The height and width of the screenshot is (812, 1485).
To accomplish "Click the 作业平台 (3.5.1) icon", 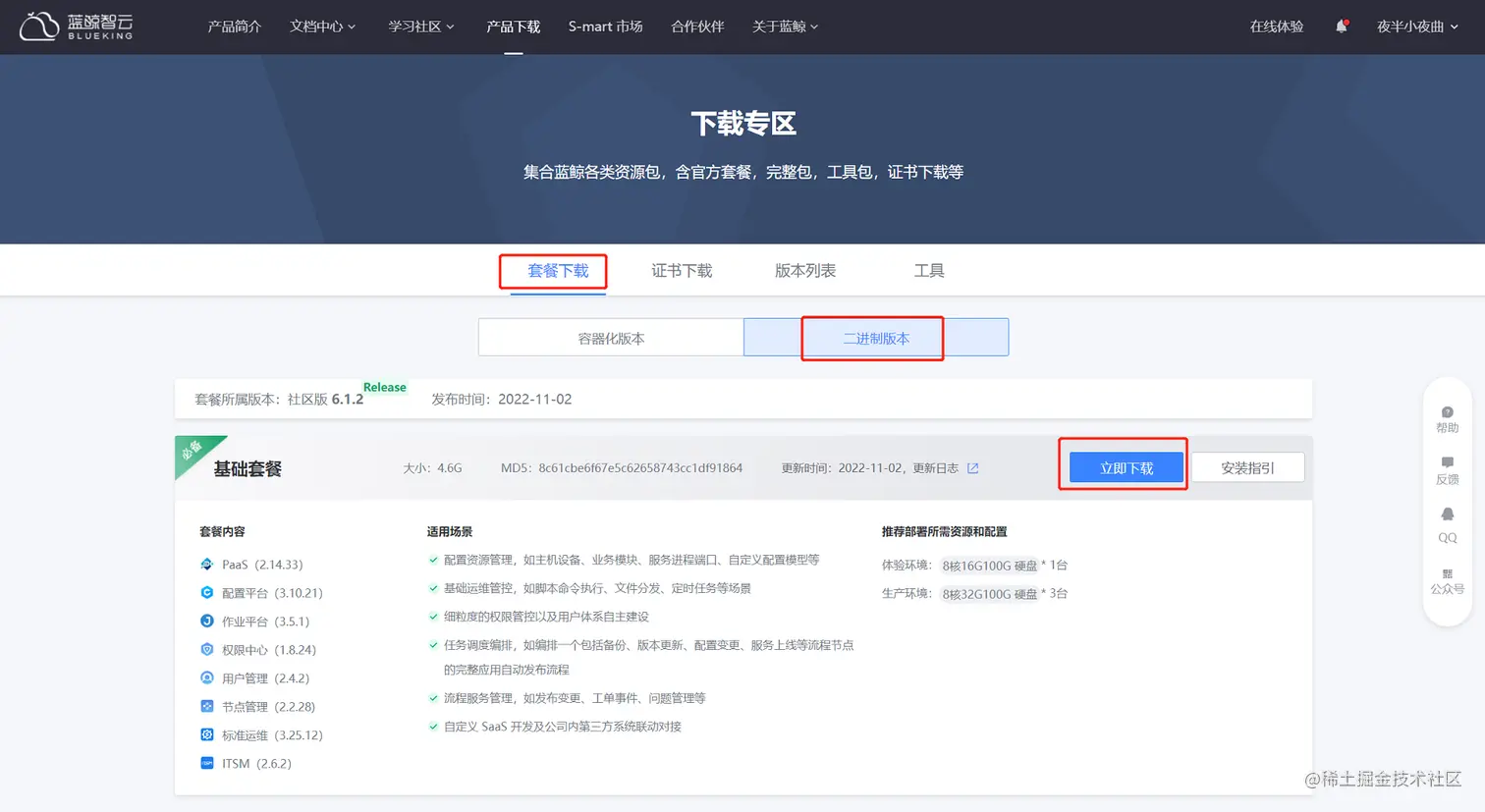I will point(206,622).
